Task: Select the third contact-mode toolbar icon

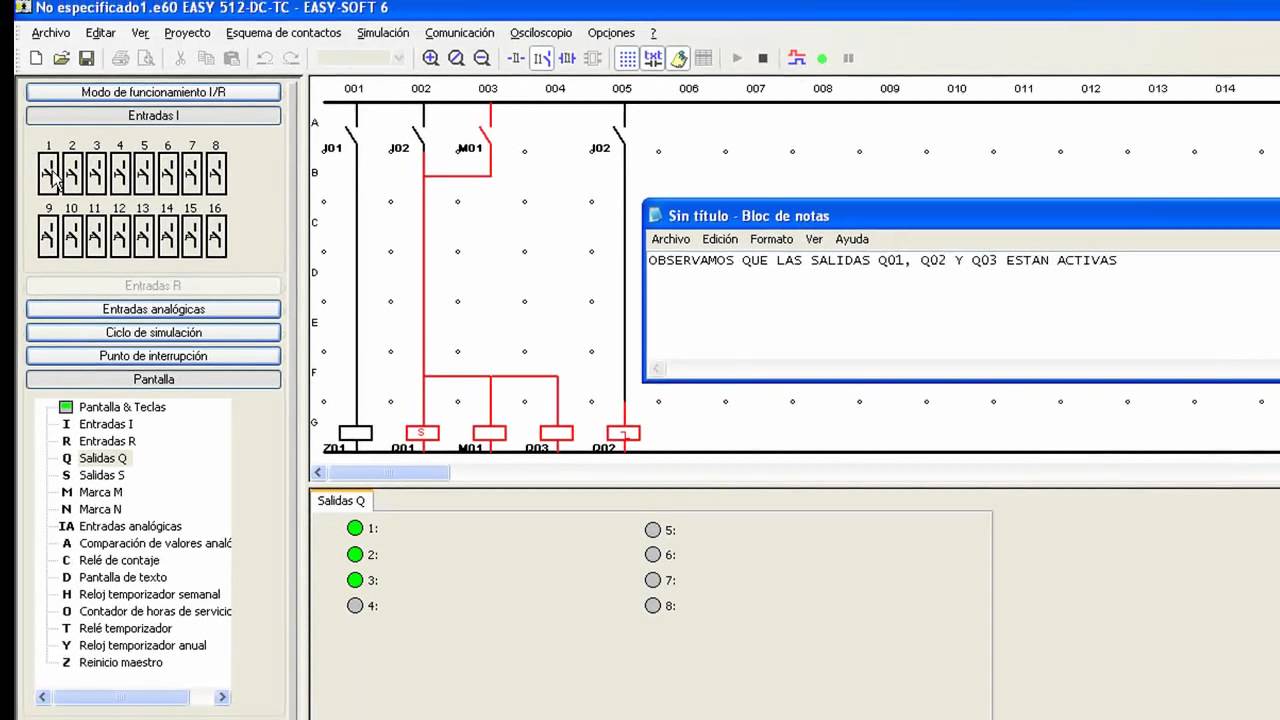Action: tap(567, 58)
